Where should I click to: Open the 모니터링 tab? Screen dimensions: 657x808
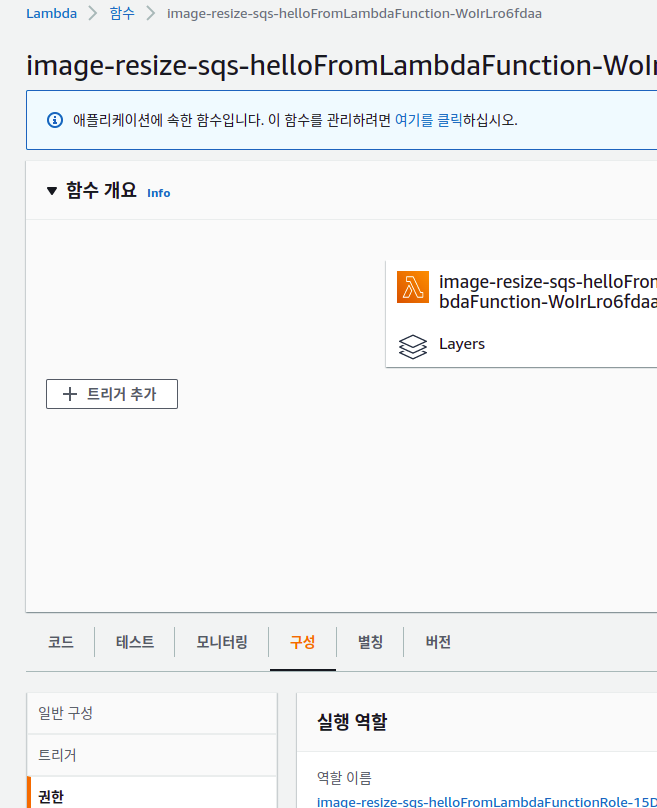[222, 642]
